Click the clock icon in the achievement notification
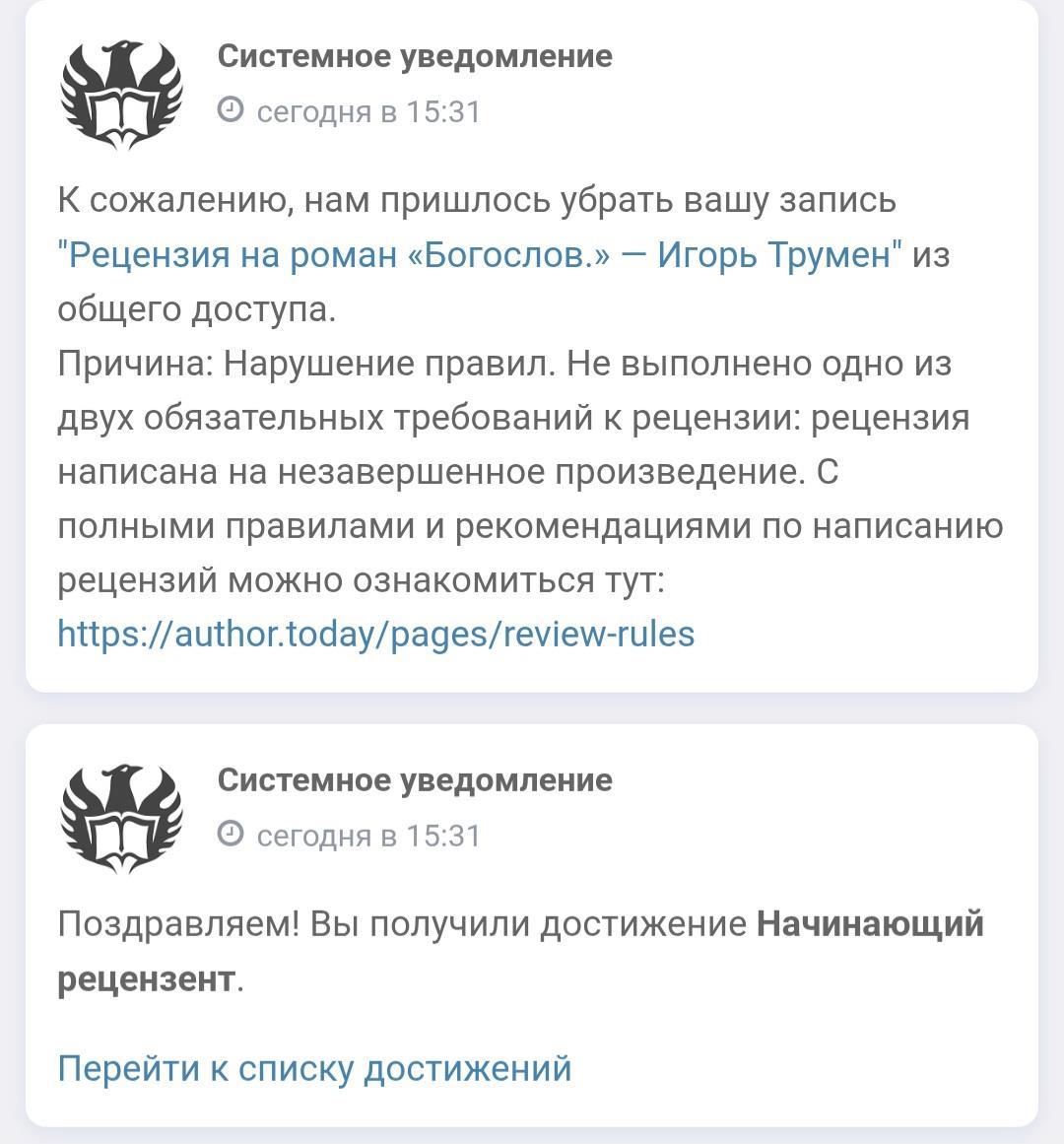The height and width of the screenshot is (1144, 1064). click(231, 835)
